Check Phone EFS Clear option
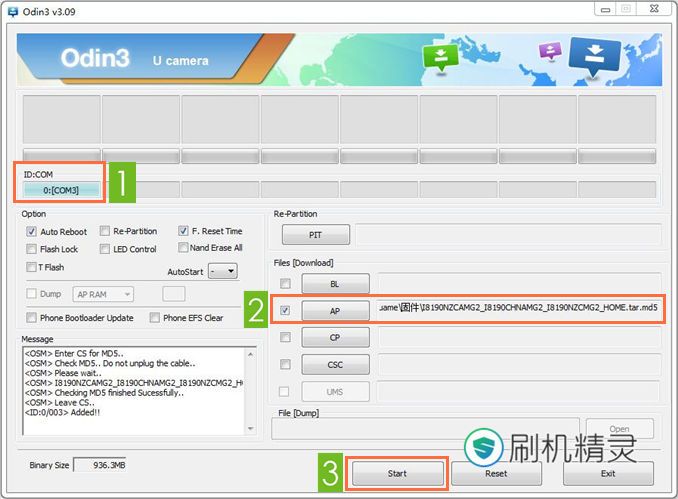This screenshot has height=499, width=678. pos(154,318)
